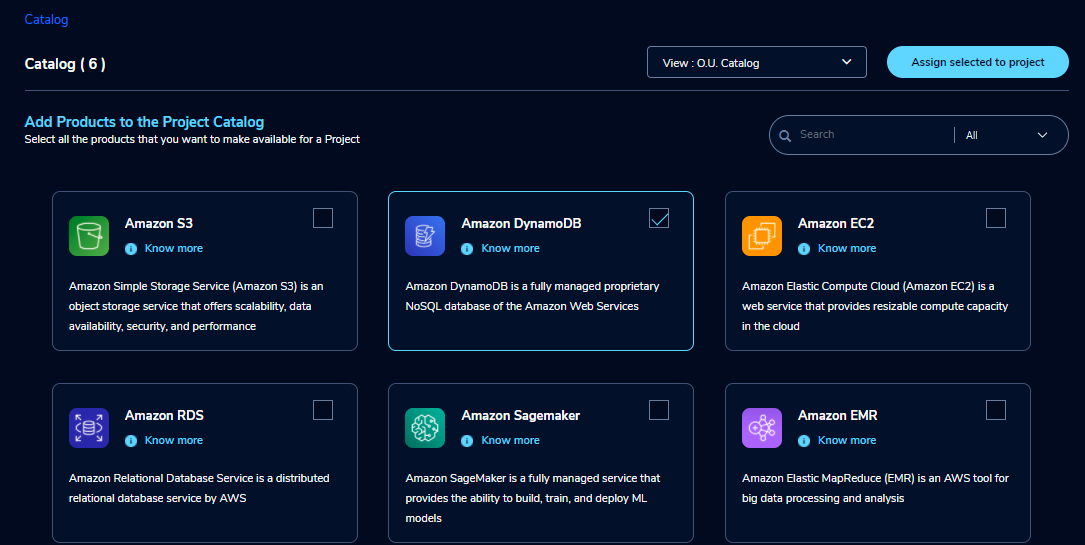The width and height of the screenshot is (1085, 545).
Task: Select the Amazon EC2 checkbox
Action: coord(996,218)
